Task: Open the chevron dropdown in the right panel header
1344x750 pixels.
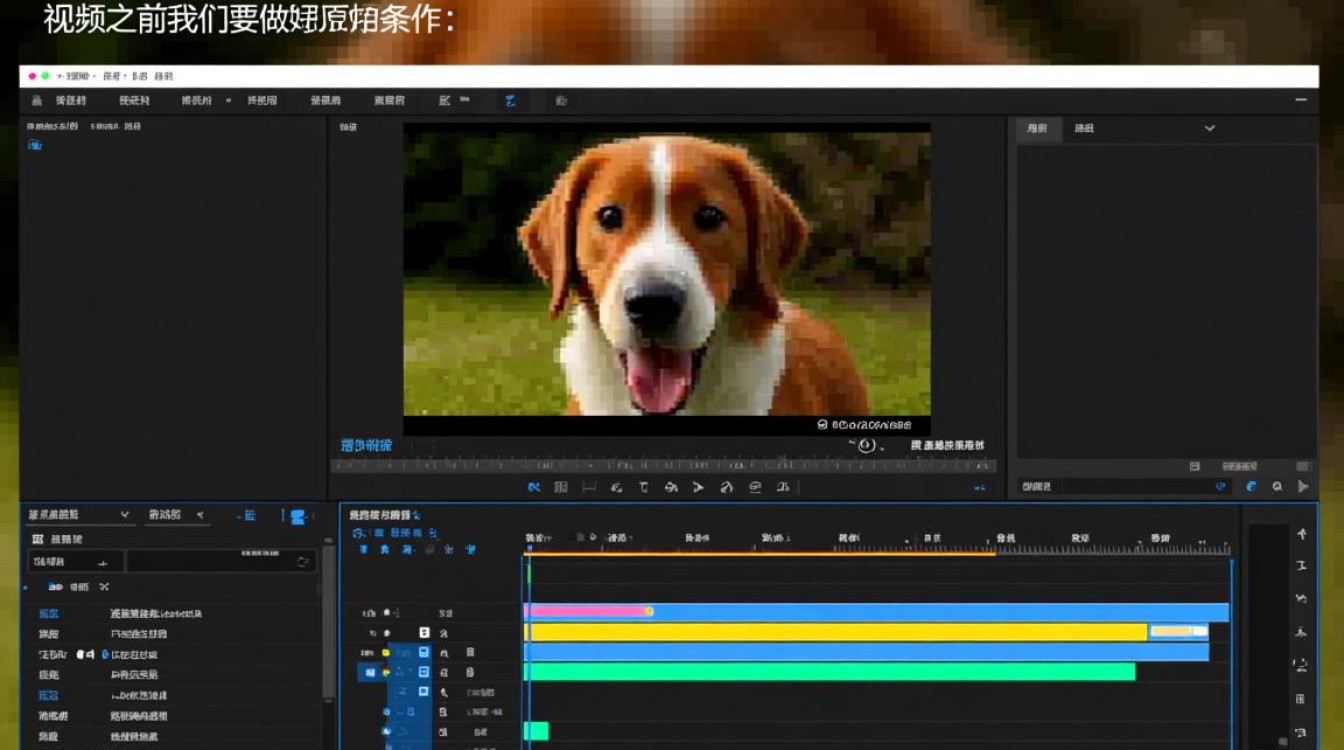Action: point(1209,128)
